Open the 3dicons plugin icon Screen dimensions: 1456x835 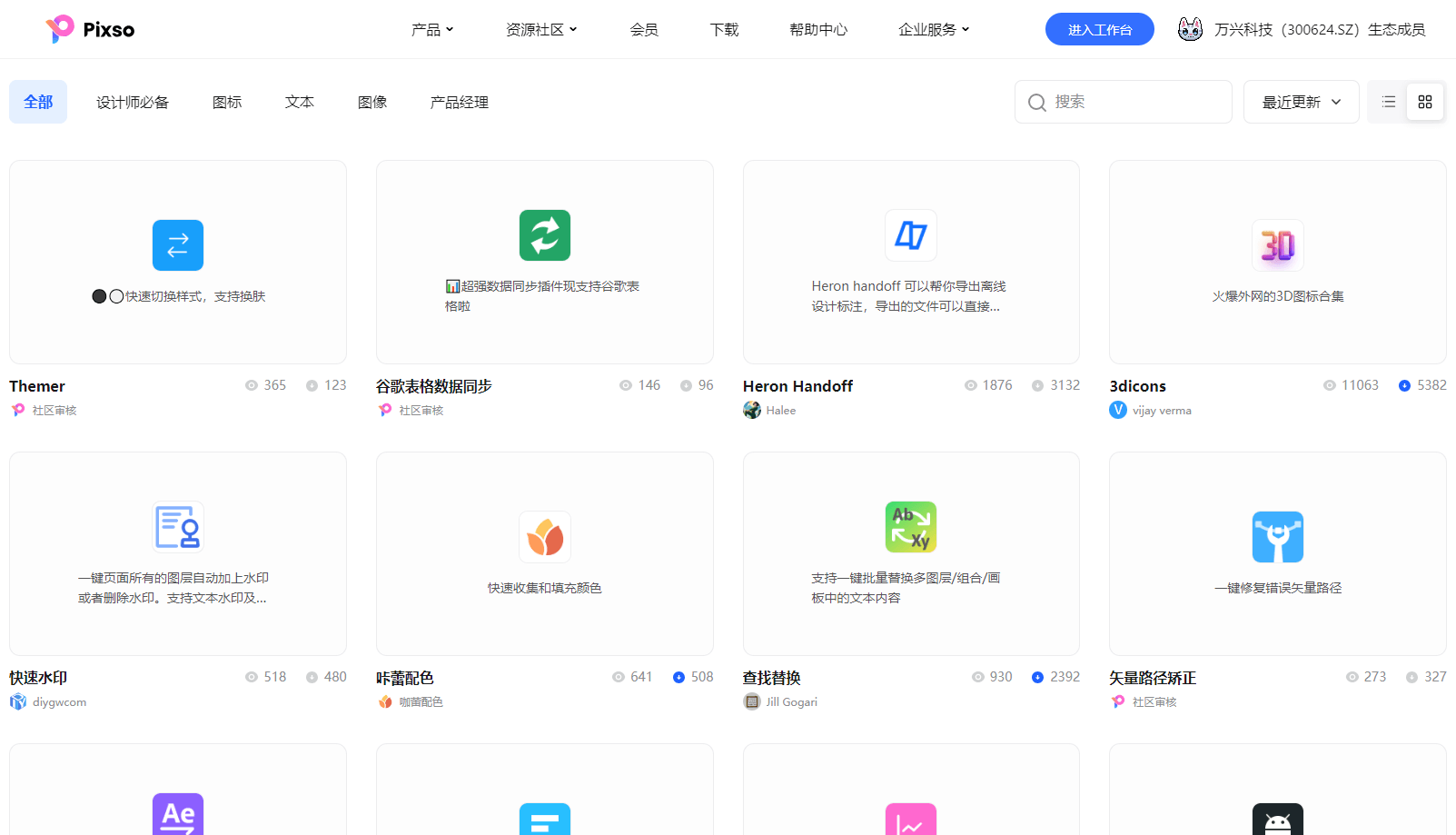coord(1277,245)
